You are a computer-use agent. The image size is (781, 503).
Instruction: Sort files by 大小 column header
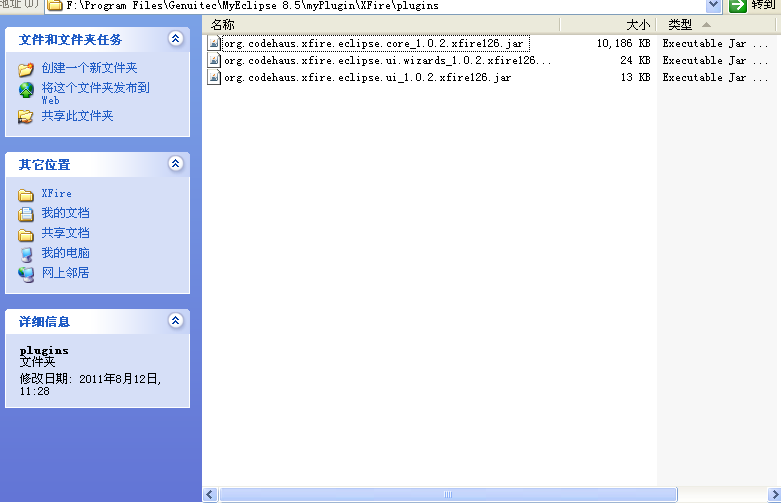point(608,24)
